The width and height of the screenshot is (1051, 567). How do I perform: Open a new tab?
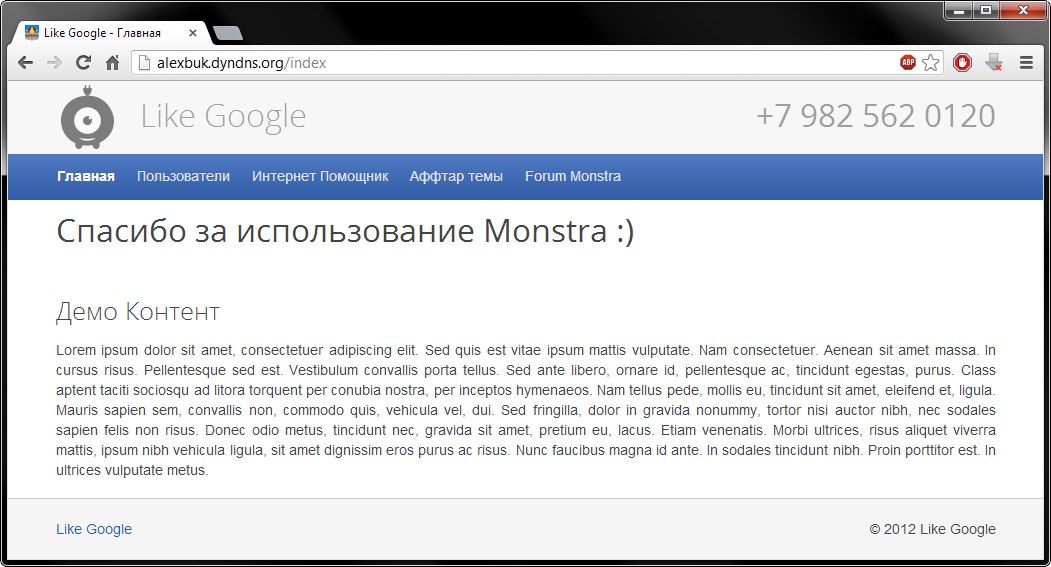[228, 34]
